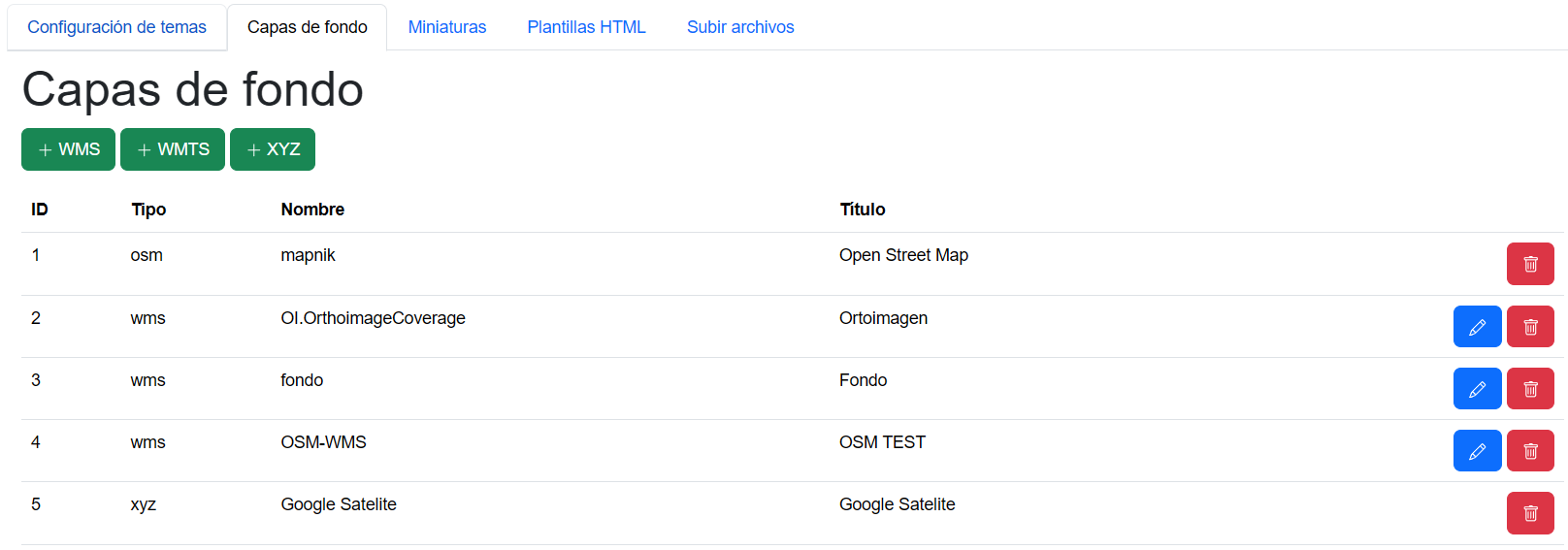Delete the OI.OrthoimageCoverage layer
The height and width of the screenshot is (550, 1568).
click(x=1530, y=327)
